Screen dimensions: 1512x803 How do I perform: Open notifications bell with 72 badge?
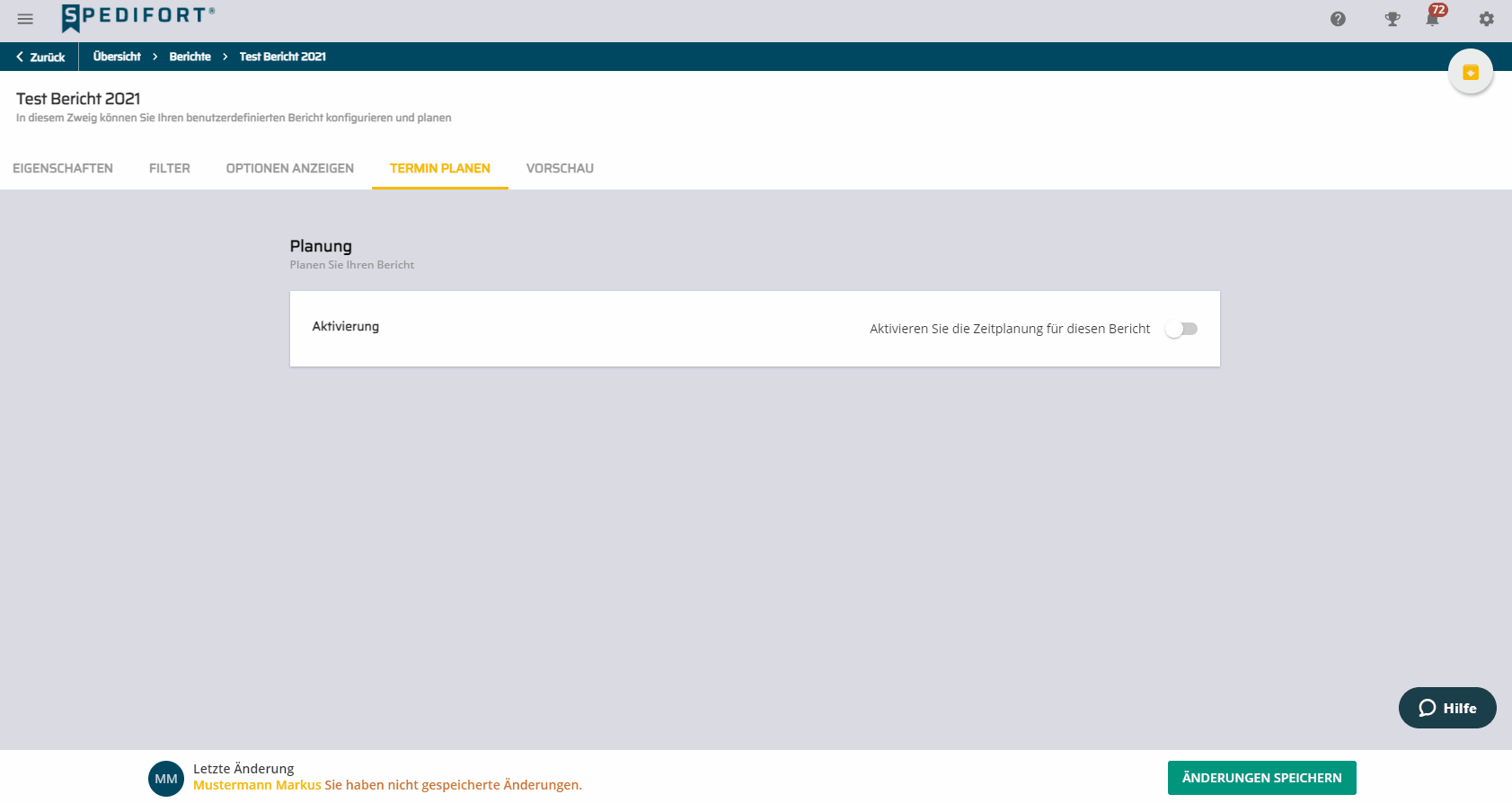[1435, 17]
